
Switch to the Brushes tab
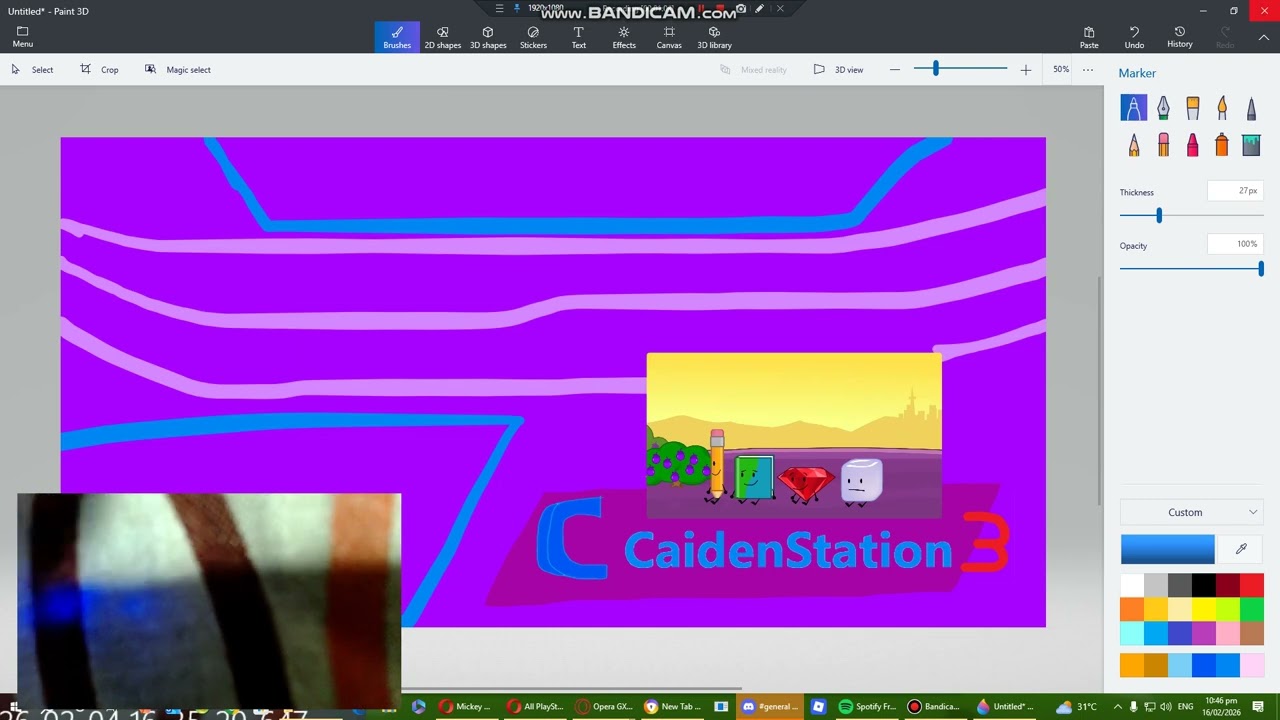(x=397, y=37)
